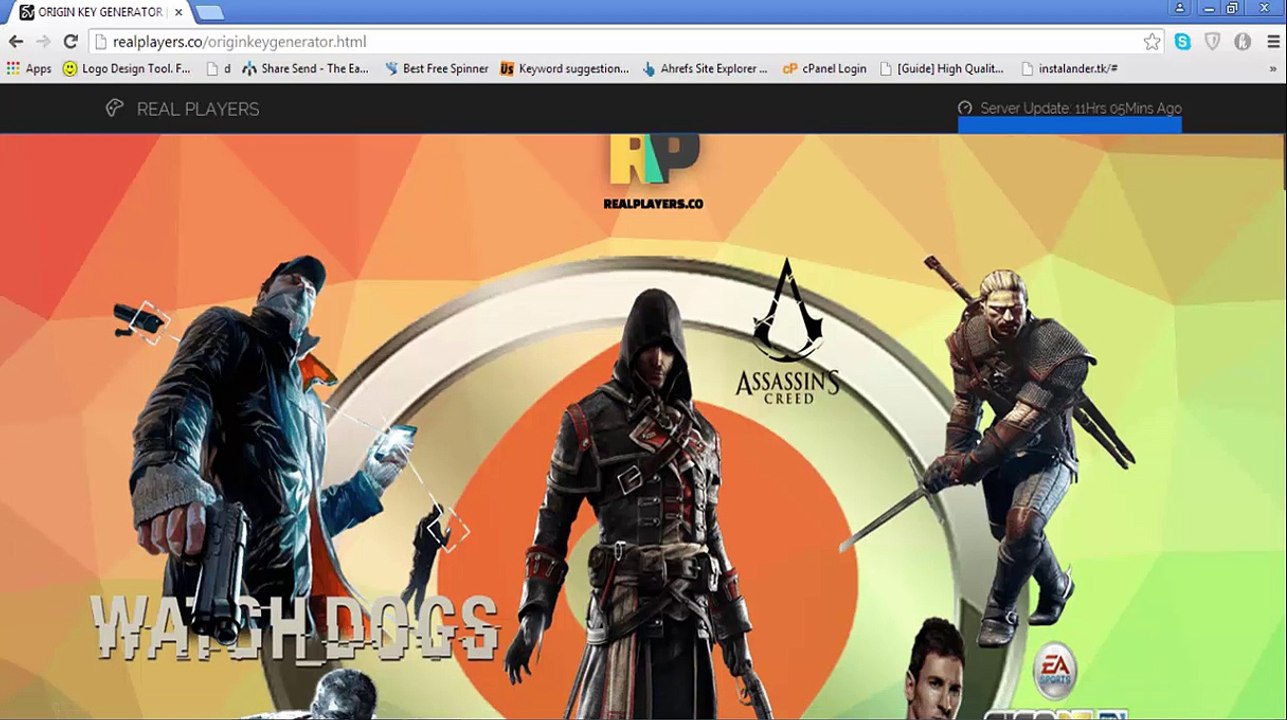The image size is (1287, 720).
Task: Open the [Guide] High Quality bookmark
Action: pos(942,69)
